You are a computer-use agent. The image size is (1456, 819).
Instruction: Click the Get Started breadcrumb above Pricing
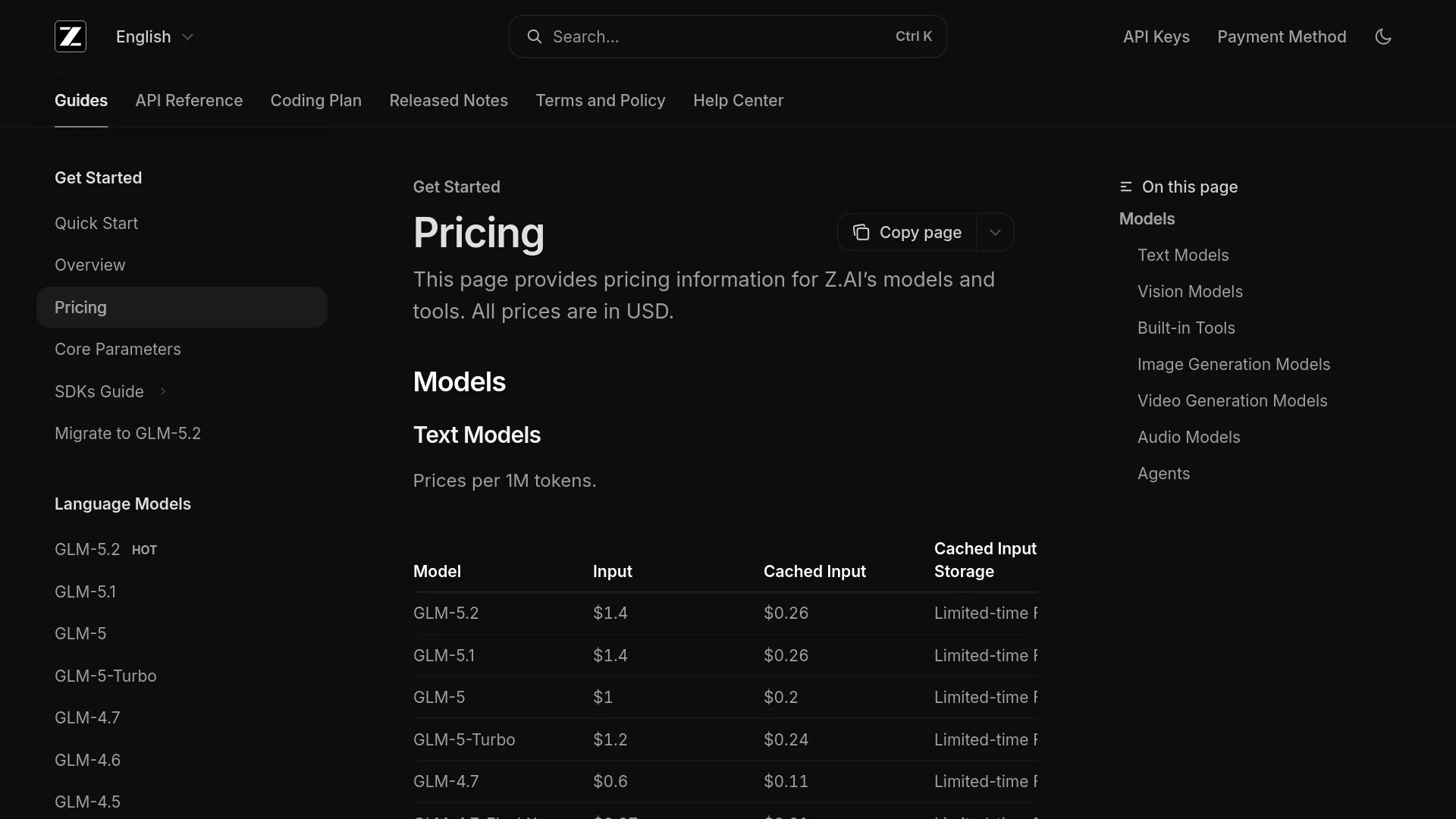[x=457, y=187]
